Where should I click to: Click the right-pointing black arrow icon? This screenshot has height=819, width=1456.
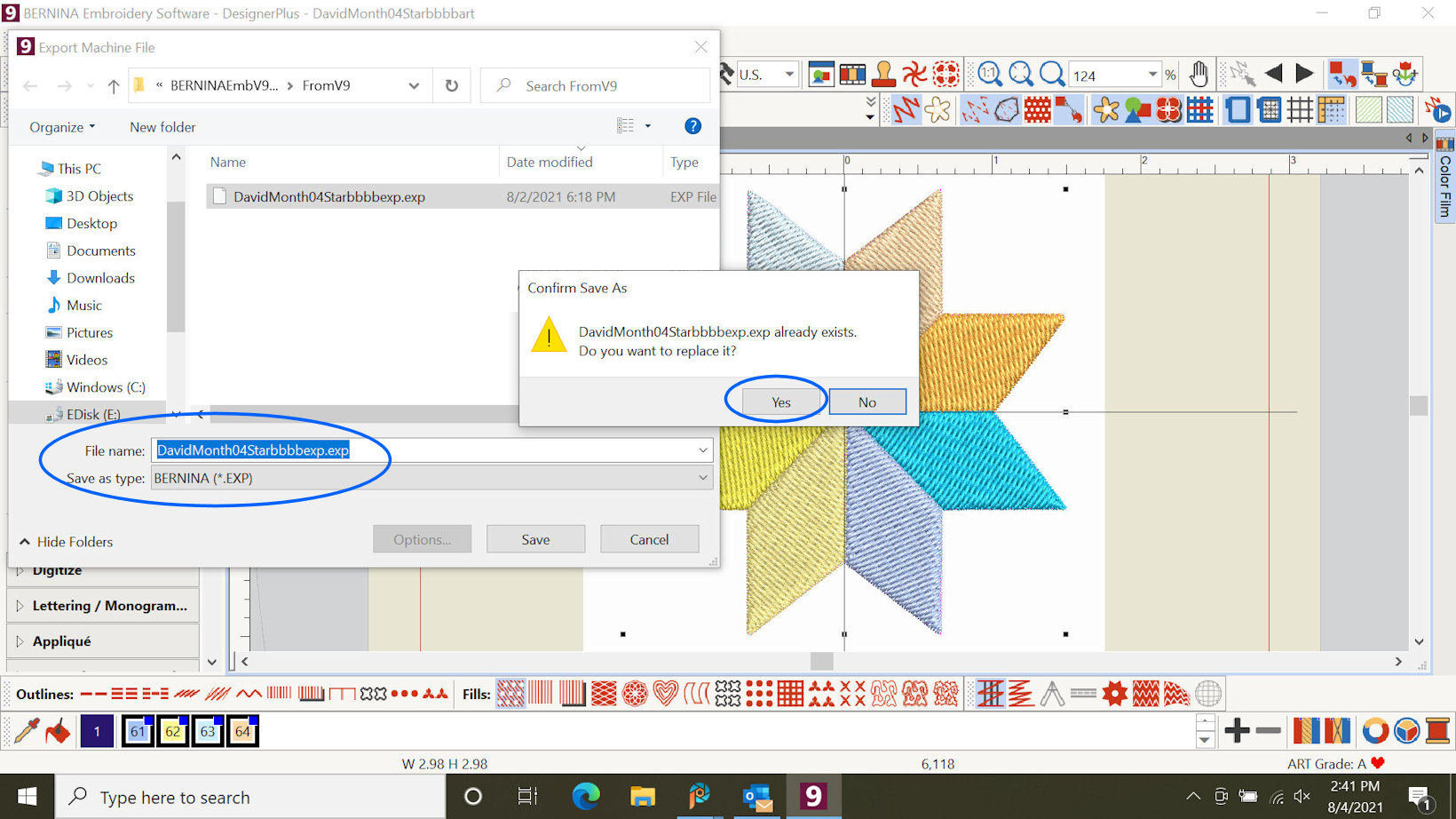coord(1304,74)
